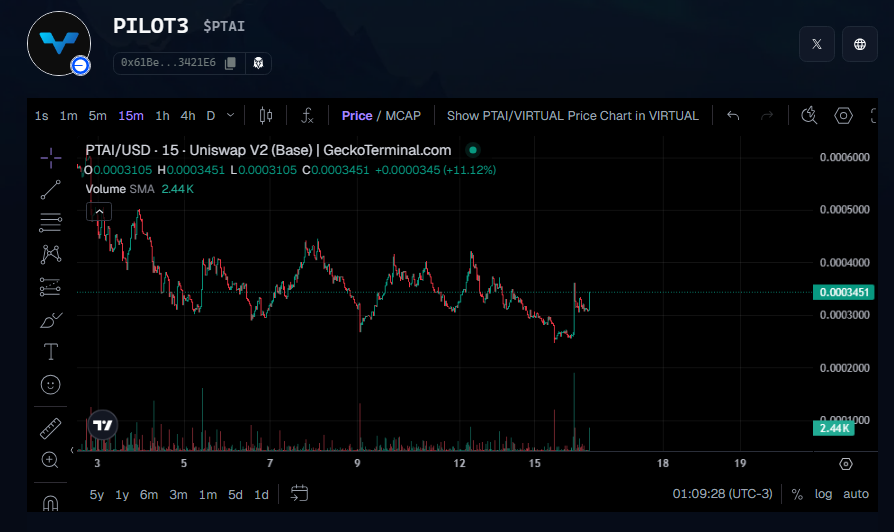Open the quick search icon
The height and width of the screenshot is (532, 894).
(x=809, y=116)
